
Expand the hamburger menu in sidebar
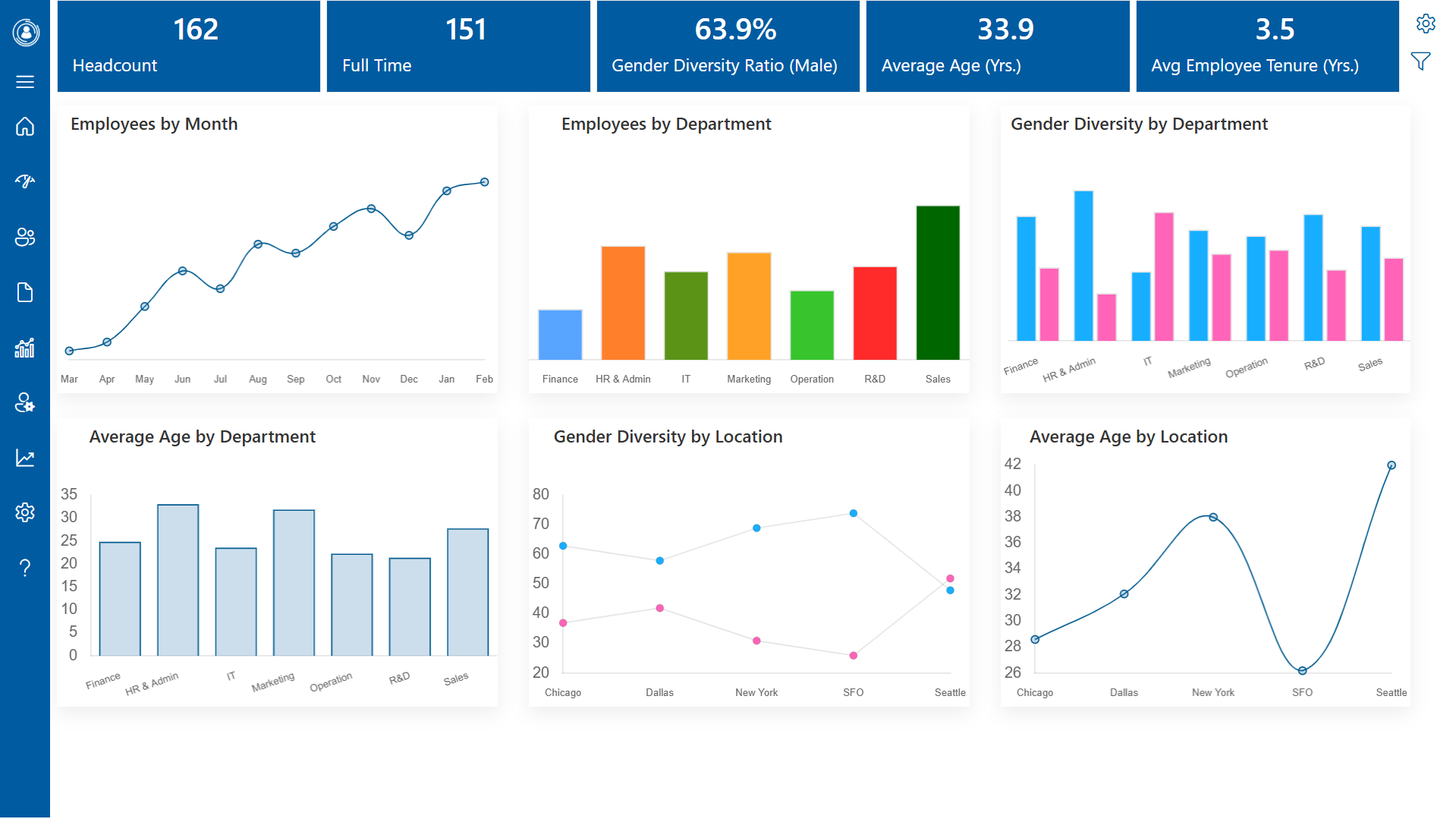tap(25, 82)
